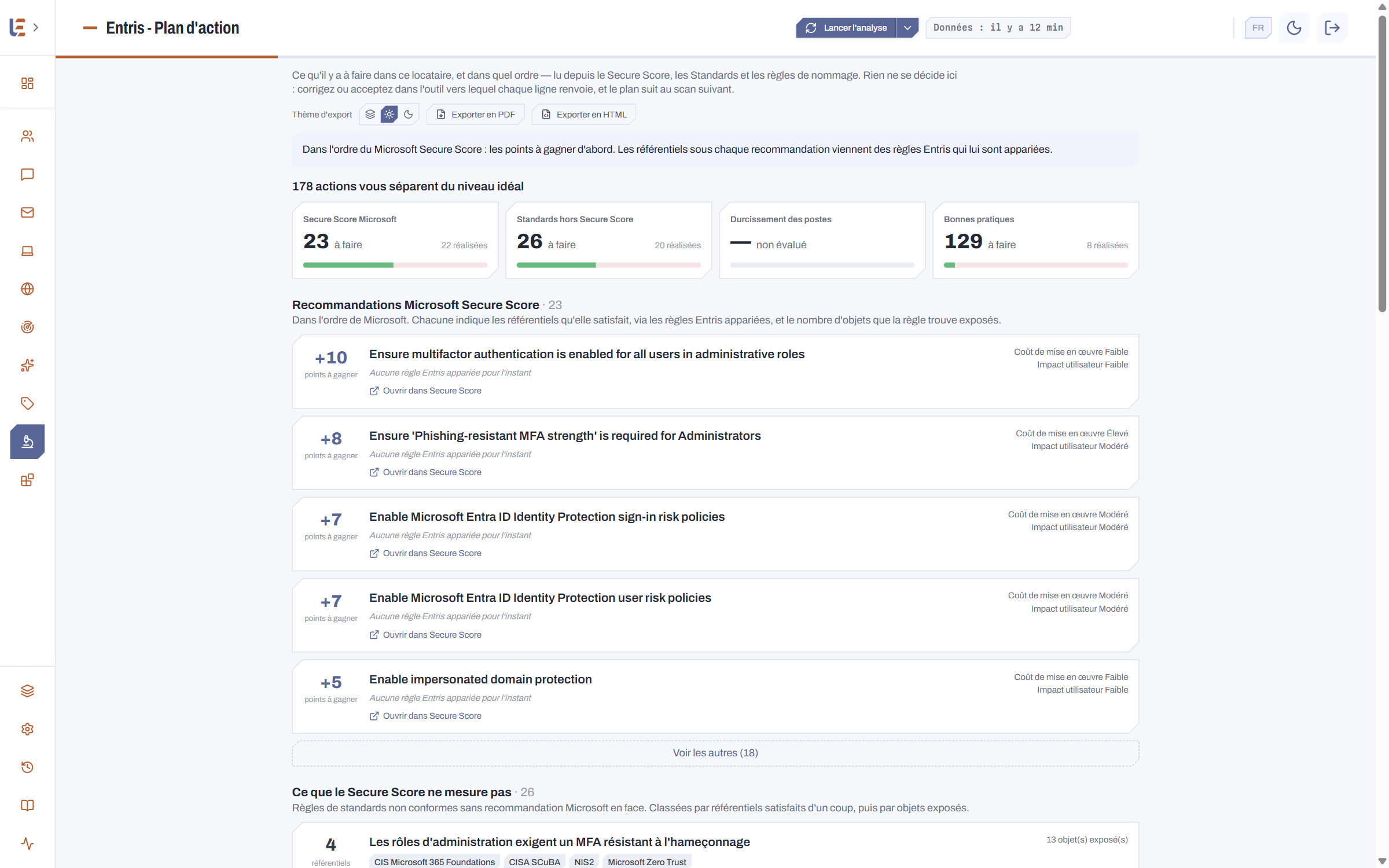Click the Secure Score Microsoft progress bar
The width and height of the screenshot is (1389, 868).
[395, 265]
